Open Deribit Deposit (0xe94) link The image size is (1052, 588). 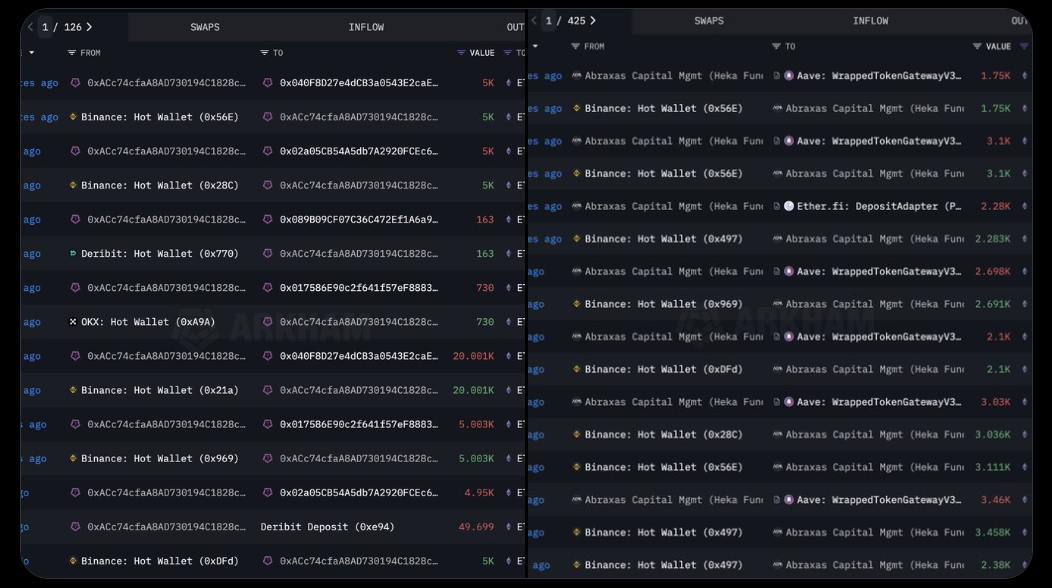coord(327,527)
